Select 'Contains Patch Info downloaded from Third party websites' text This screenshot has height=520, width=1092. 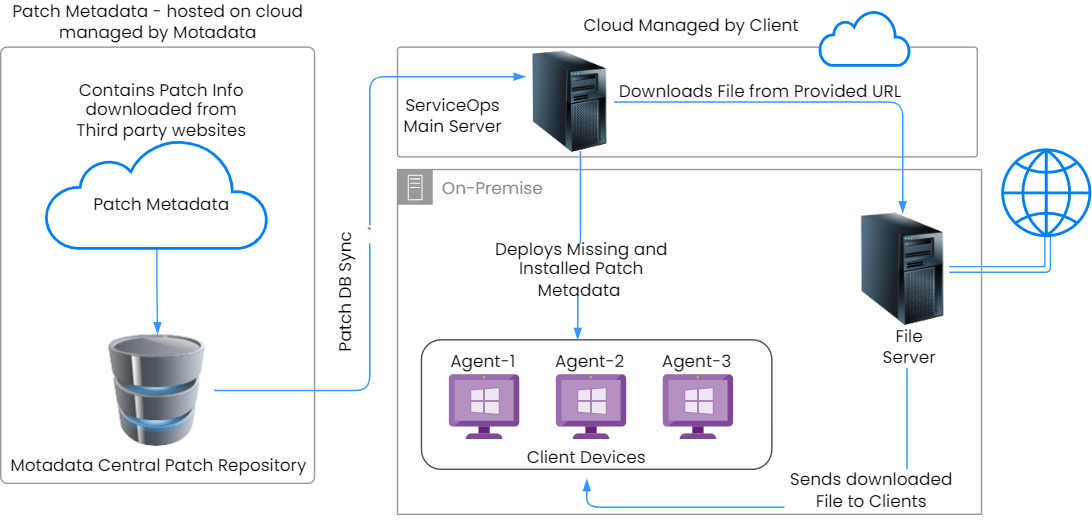pos(161,110)
